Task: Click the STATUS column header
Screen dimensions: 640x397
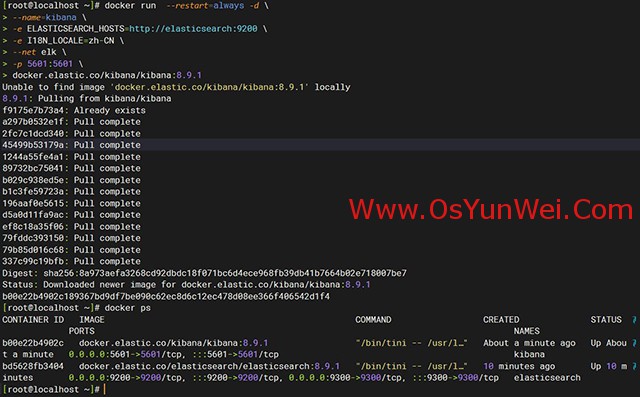Action: [x=606, y=320]
